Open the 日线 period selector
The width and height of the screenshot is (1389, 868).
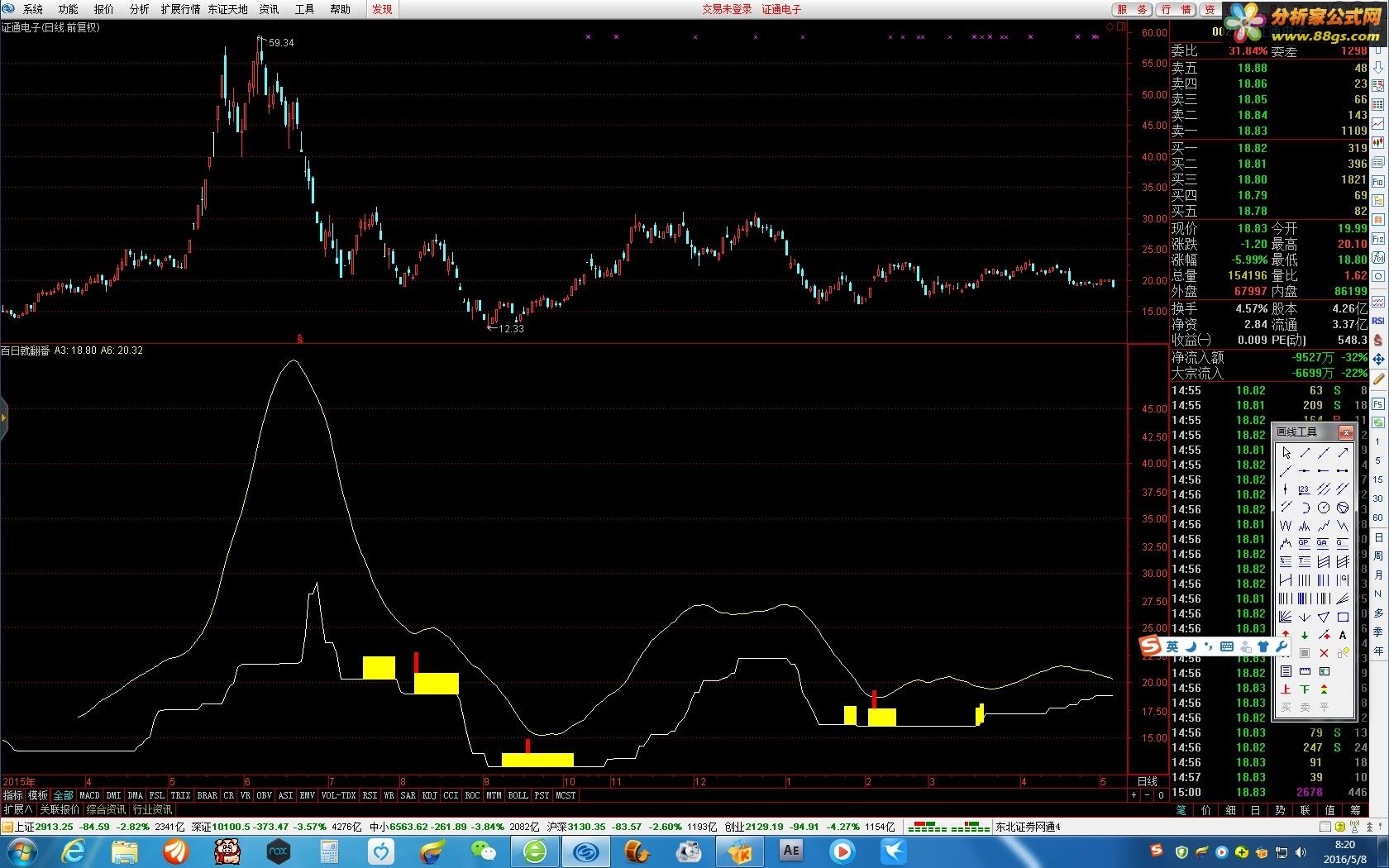coord(1148,781)
